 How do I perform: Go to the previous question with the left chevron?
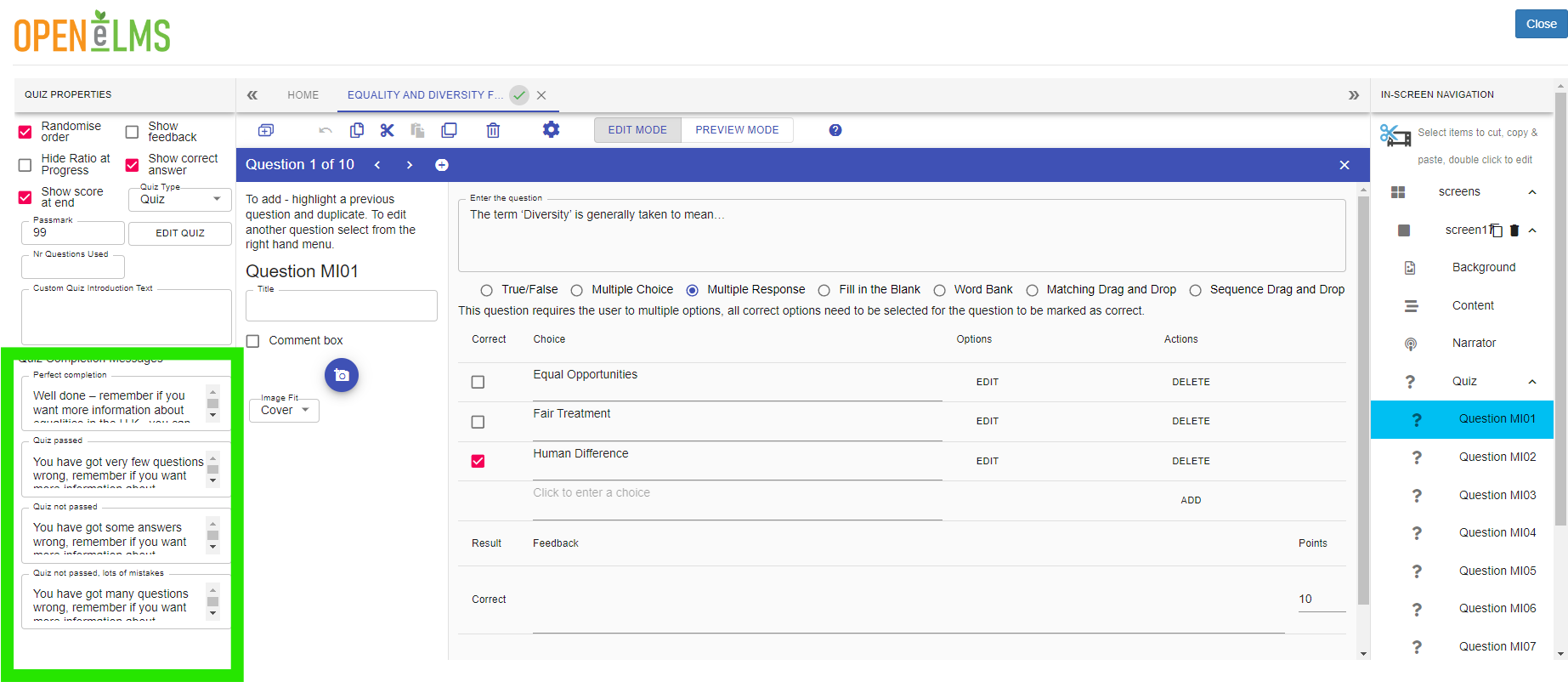(377, 165)
